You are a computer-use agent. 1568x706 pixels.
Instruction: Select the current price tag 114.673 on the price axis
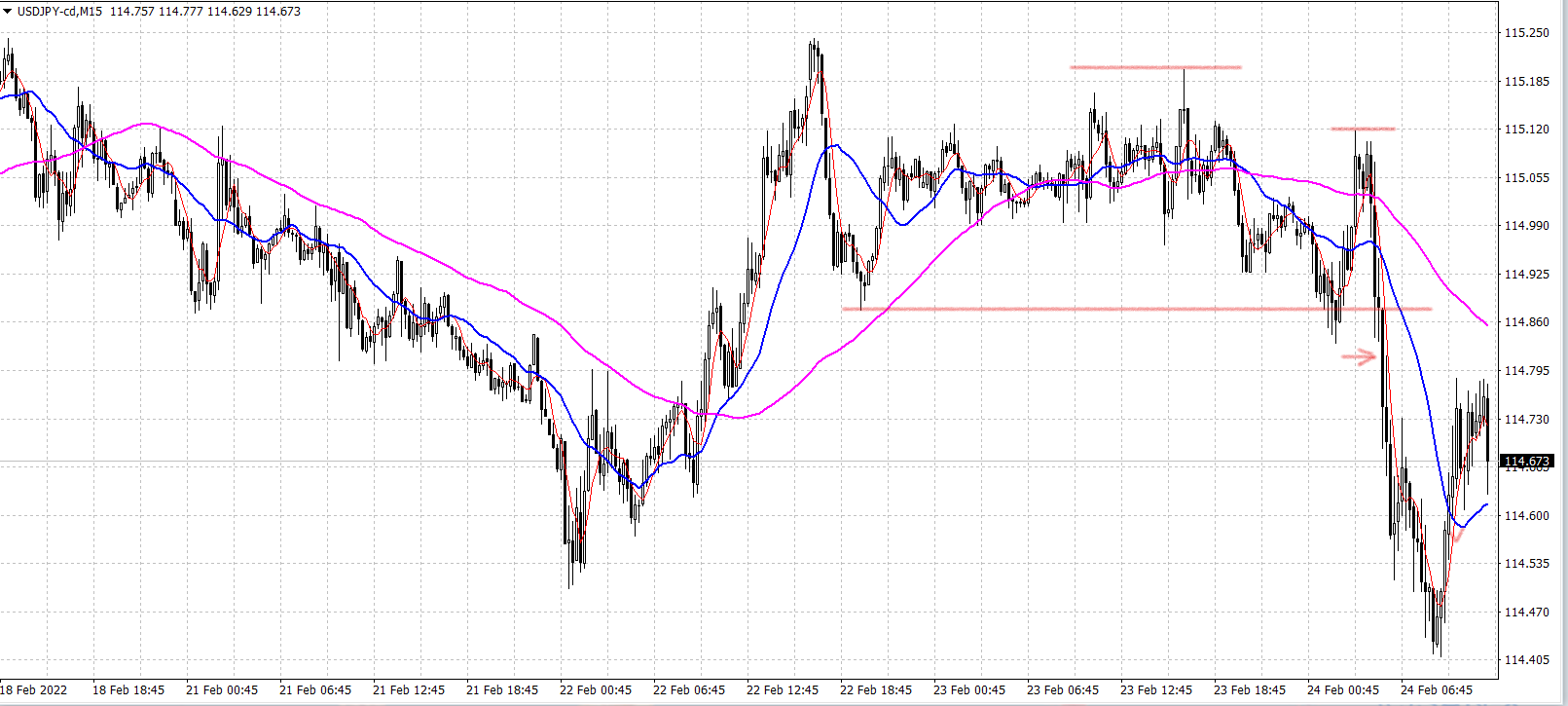coord(1527,461)
